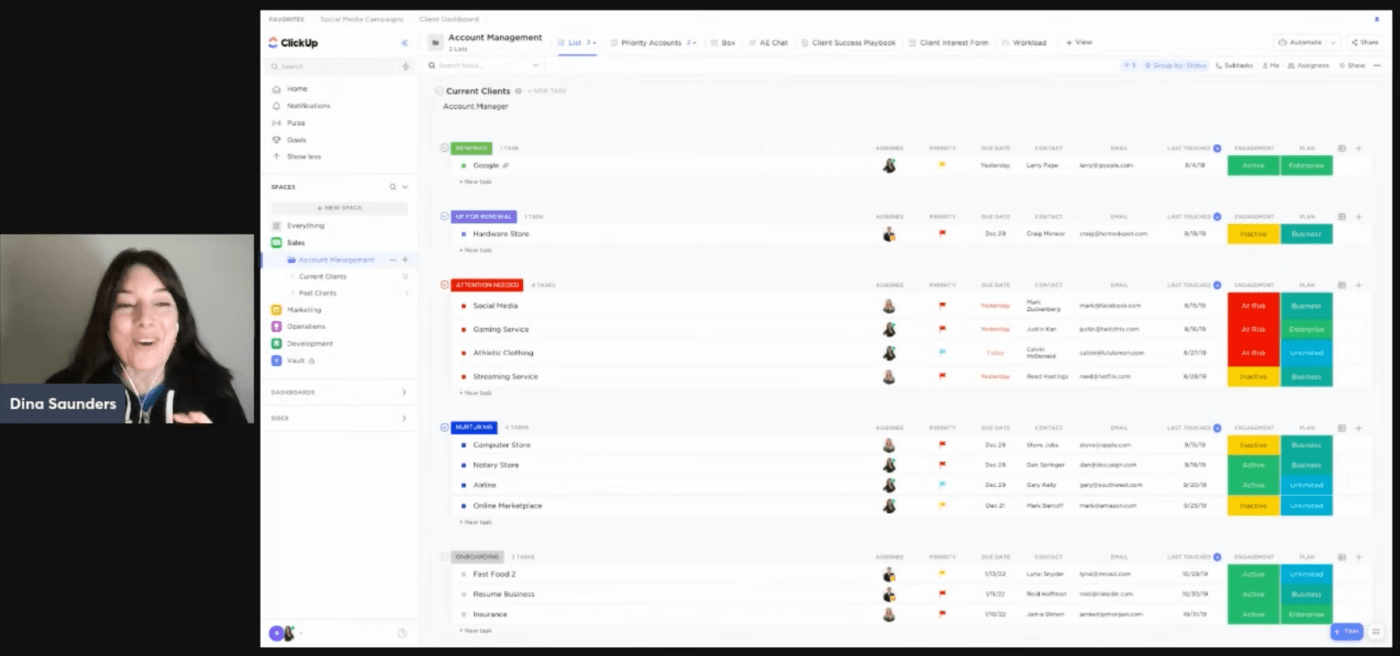1400x656 pixels.
Task: Click the blue Task button
Action: [x=1346, y=631]
